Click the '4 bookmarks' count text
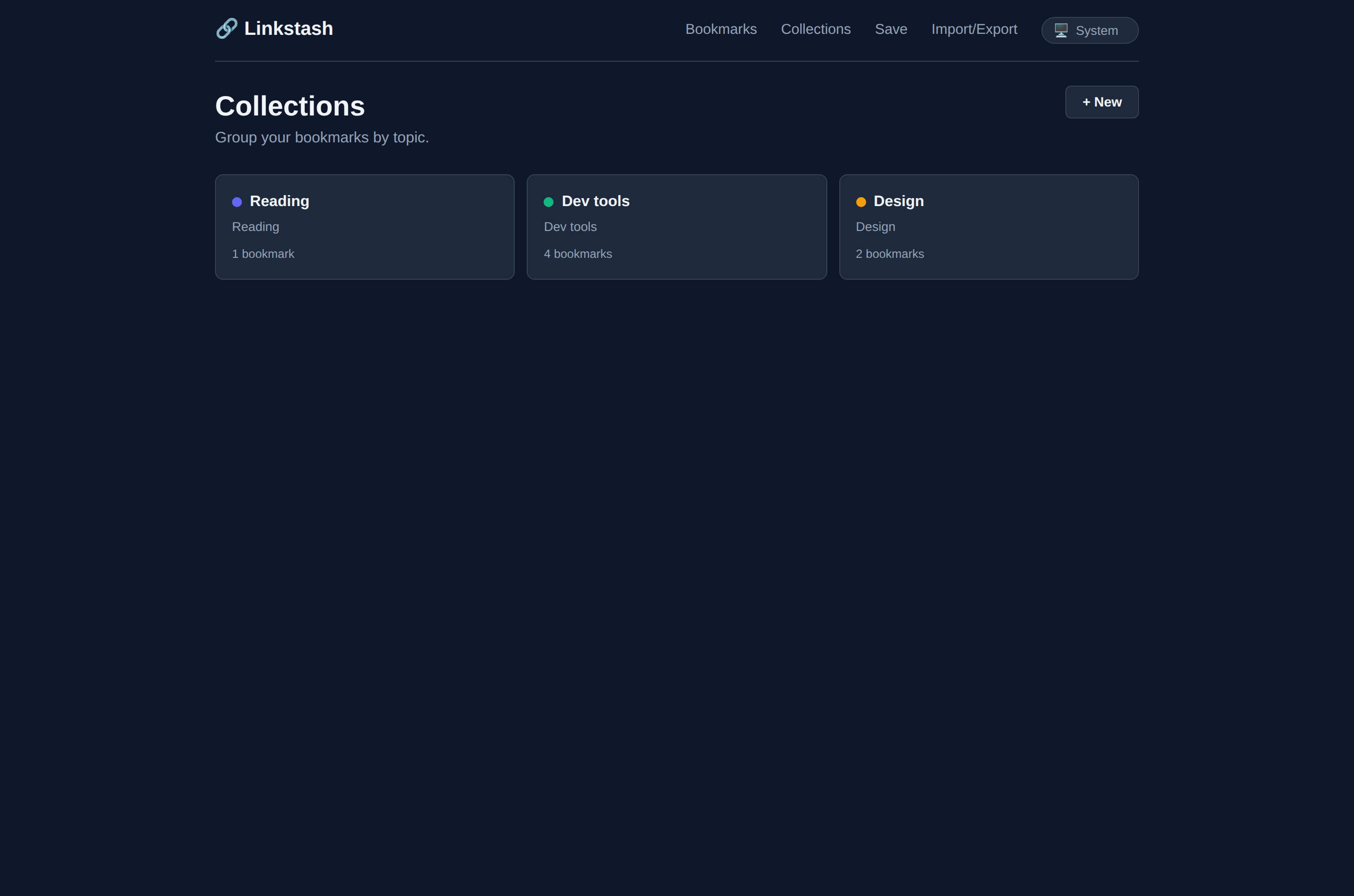The width and height of the screenshot is (1354, 896). [577, 254]
